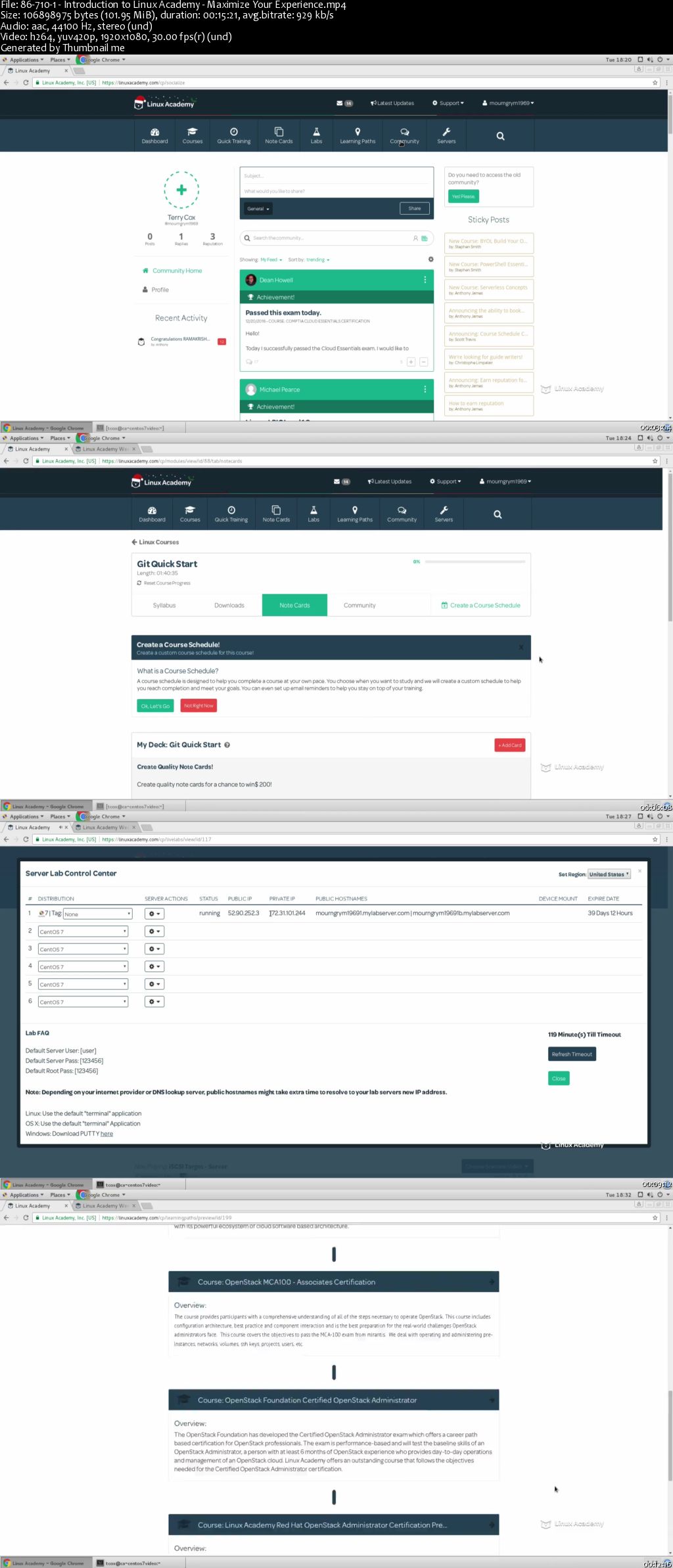The image size is (673, 1568).
Task: Switch to the Community tab of Git Quick Start
Action: 360,605
